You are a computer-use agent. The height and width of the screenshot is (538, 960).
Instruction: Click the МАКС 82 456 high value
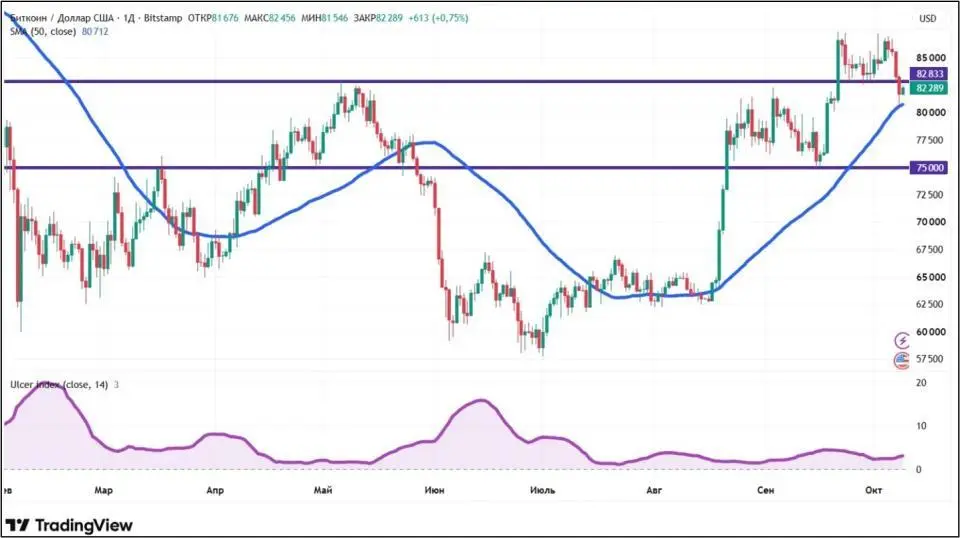[x=269, y=18]
